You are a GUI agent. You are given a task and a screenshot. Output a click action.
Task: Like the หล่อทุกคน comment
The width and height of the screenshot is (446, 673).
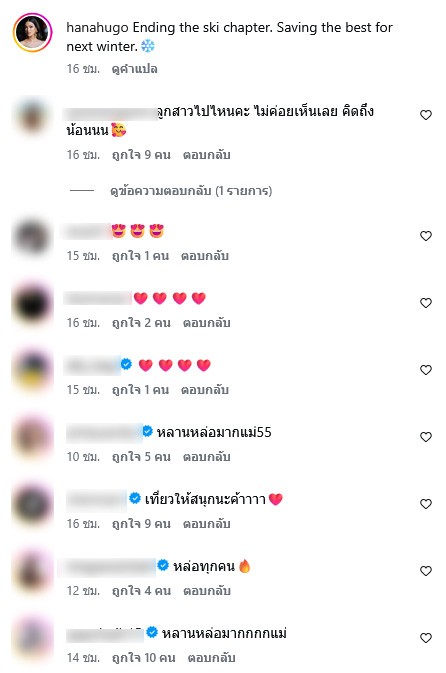(425, 570)
